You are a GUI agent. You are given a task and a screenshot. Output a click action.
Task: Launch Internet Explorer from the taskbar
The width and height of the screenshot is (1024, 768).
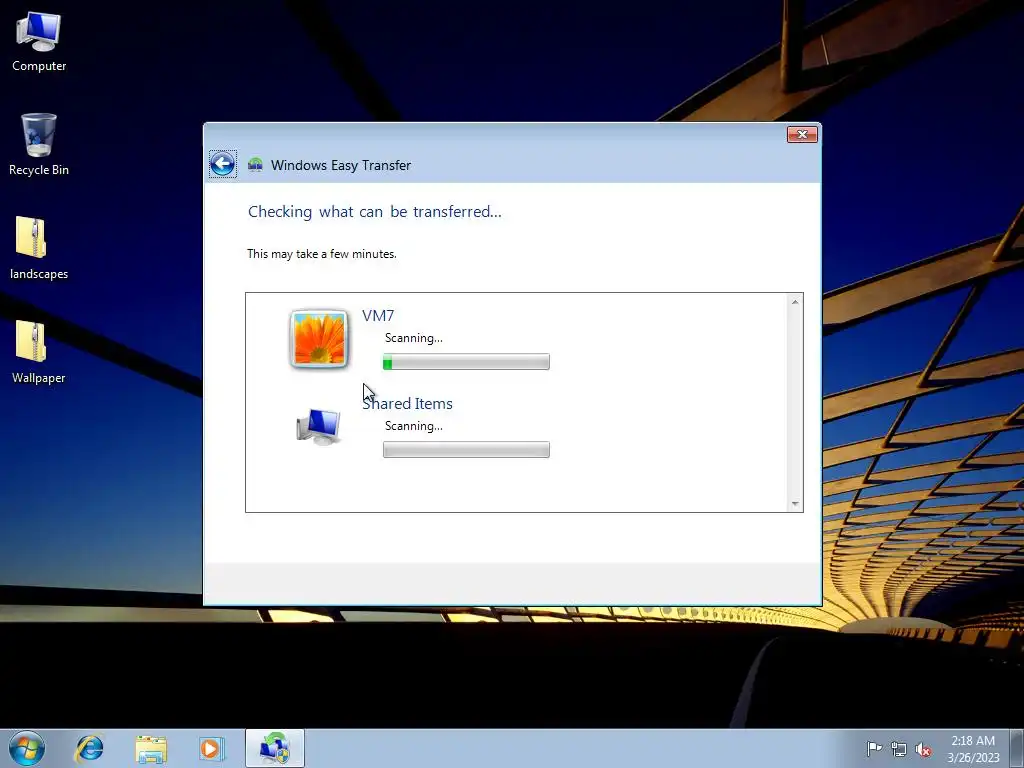click(89, 748)
